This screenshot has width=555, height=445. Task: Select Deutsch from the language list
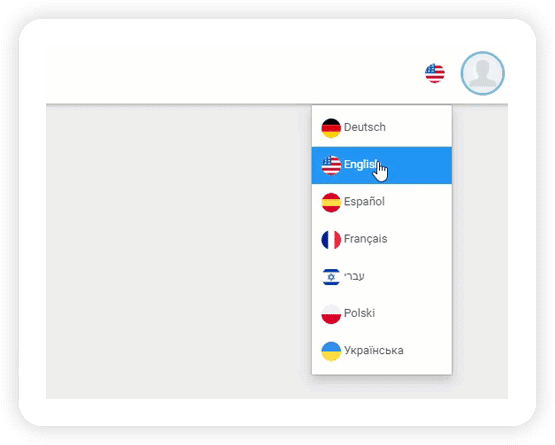coord(382,127)
